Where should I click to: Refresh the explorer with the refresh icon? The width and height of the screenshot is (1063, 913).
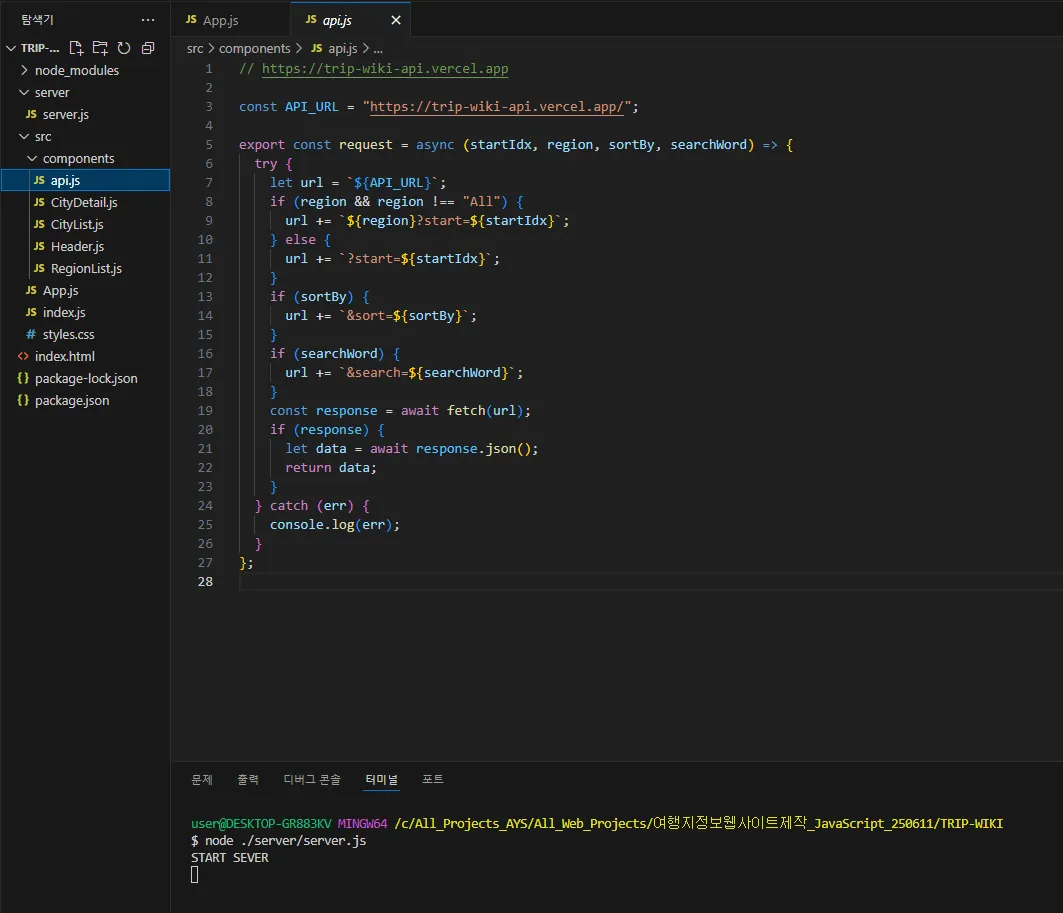click(123, 48)
